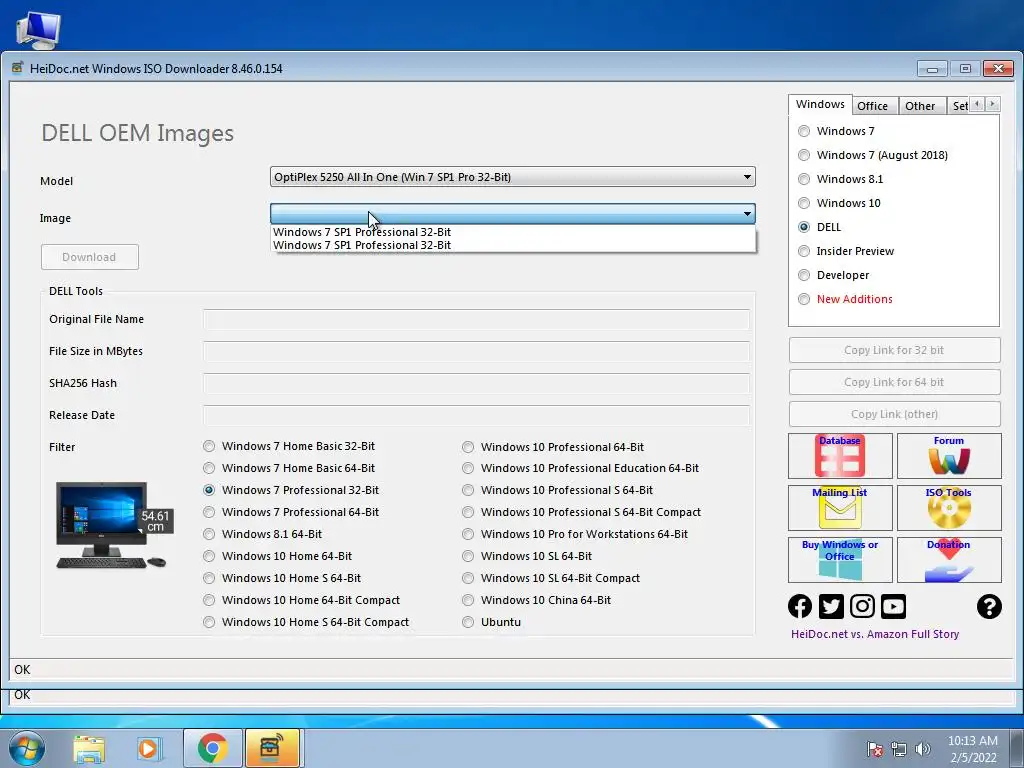Viewport: 1024px width, 768px height.
Task: Choose first Windows 7 SP1 Professional 32-Bit entry
Action: pos(513,232)
